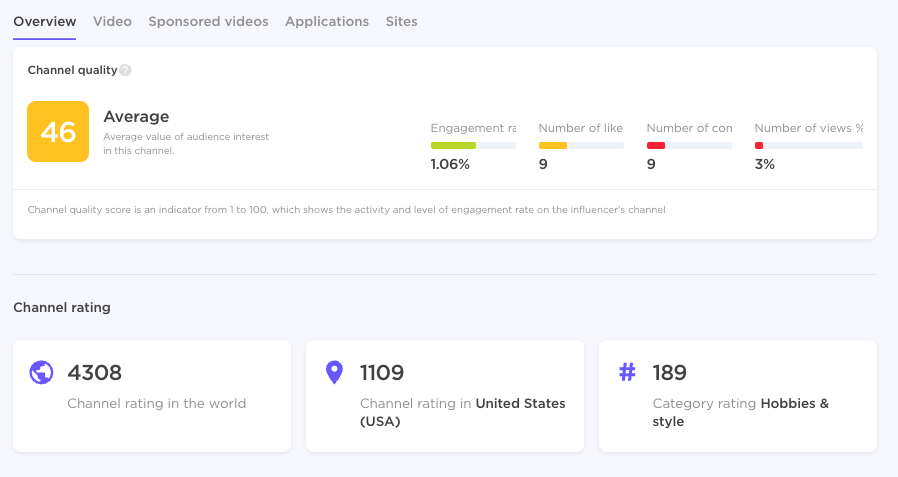The width and height of the screenshot is (898, 477).
Task: Click the 189 category rating card
Action: [737, 395]
